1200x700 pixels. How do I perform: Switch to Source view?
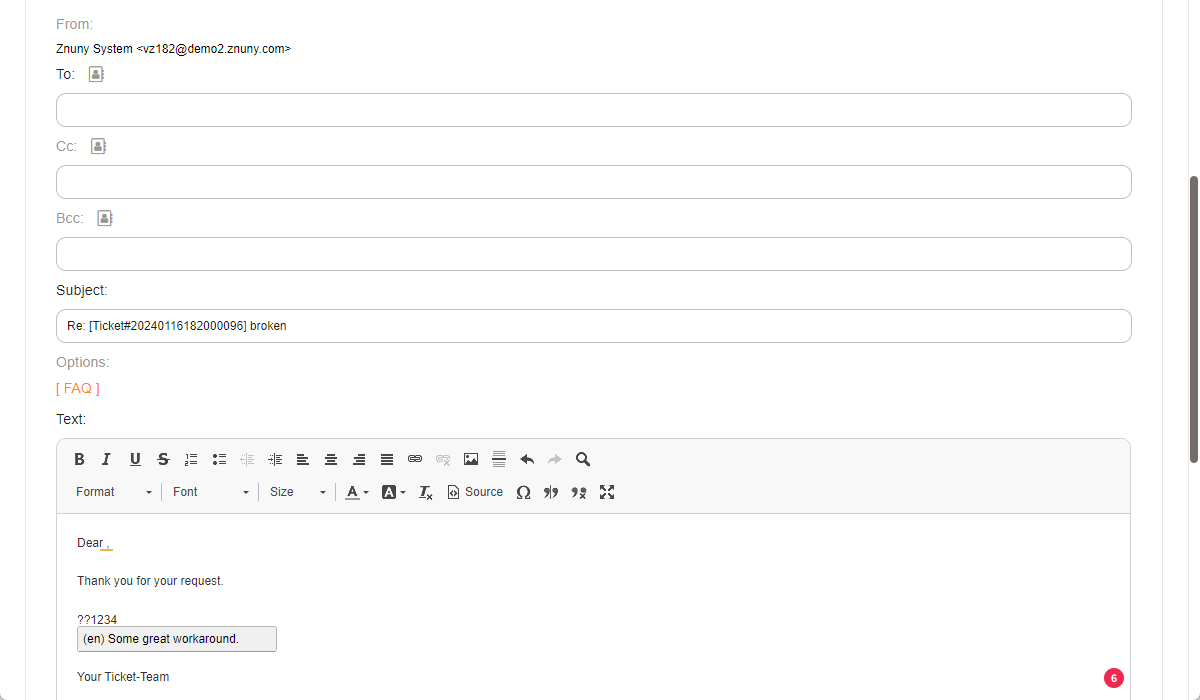tap(475, 492)
